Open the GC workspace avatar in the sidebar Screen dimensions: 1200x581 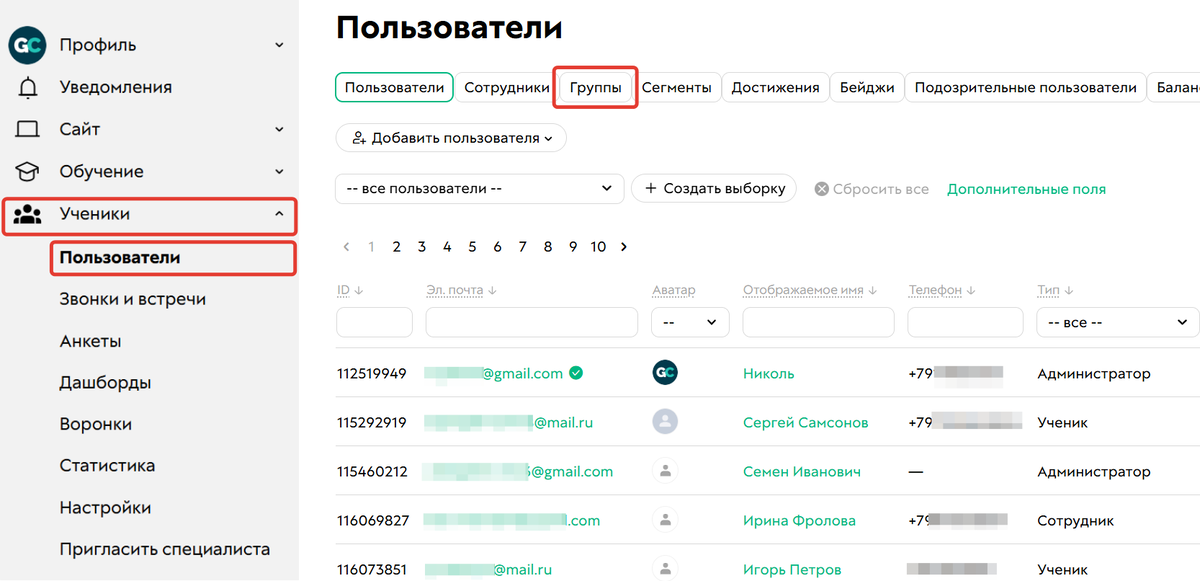click(x=26, y=44)
